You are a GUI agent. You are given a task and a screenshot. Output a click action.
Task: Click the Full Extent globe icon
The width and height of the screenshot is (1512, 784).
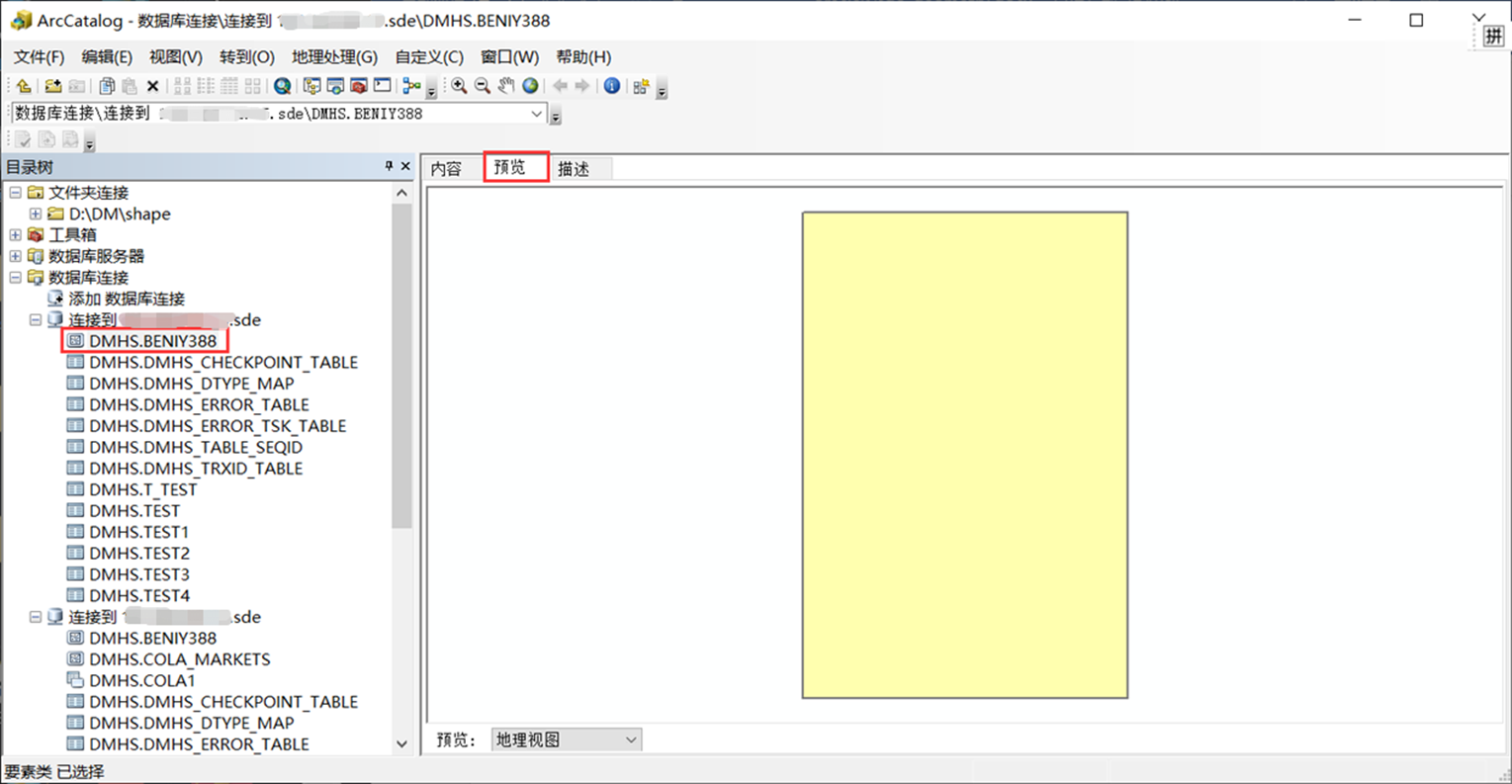(x=530, y=86)
